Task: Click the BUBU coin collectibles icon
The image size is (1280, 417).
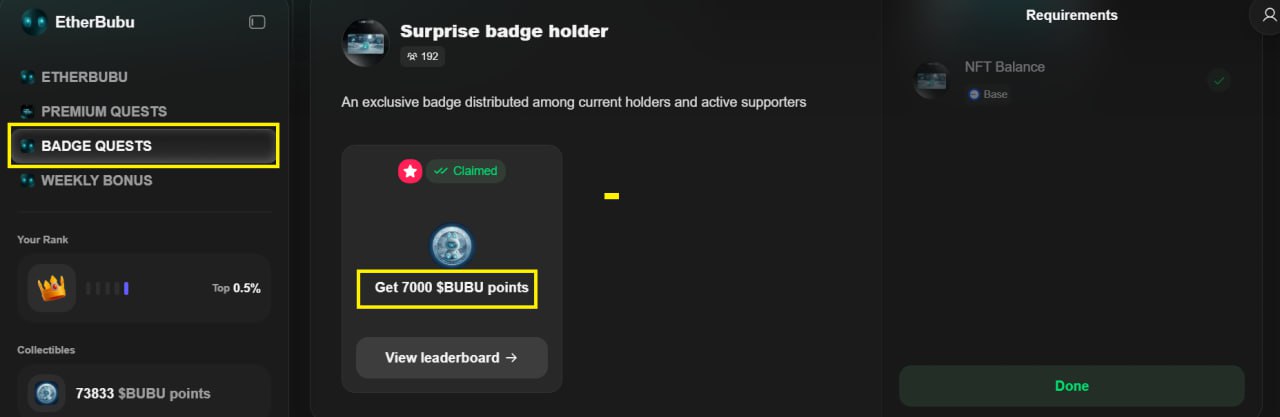Action: point(46,393)
